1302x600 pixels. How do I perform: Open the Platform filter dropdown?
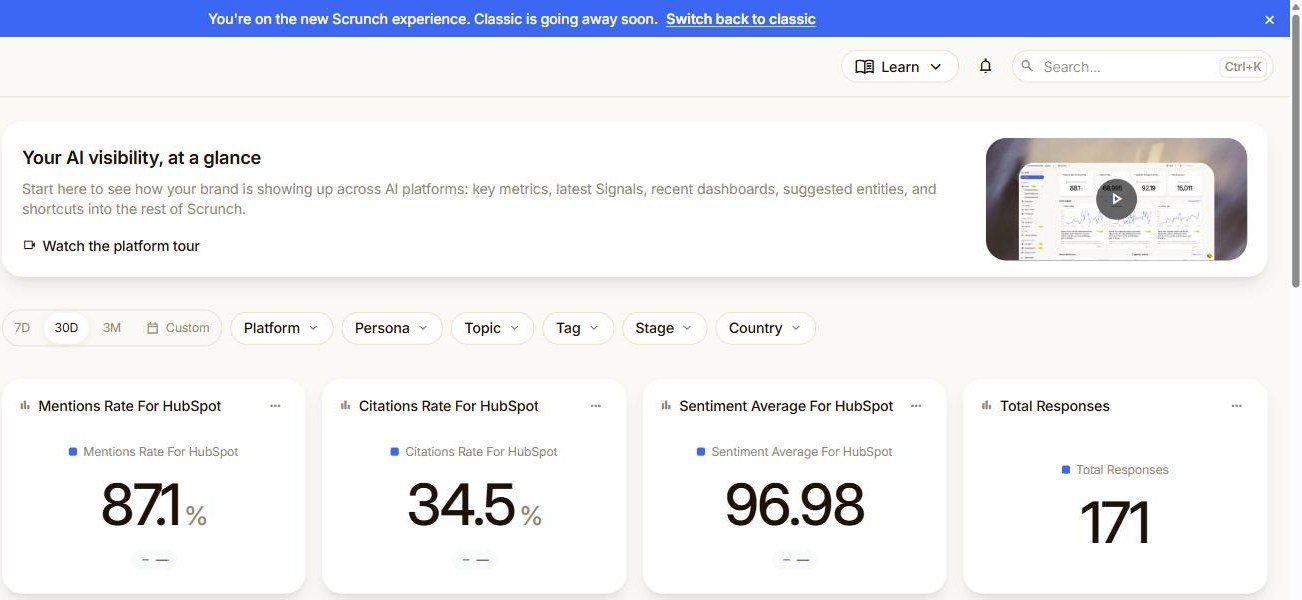[282, 328]
